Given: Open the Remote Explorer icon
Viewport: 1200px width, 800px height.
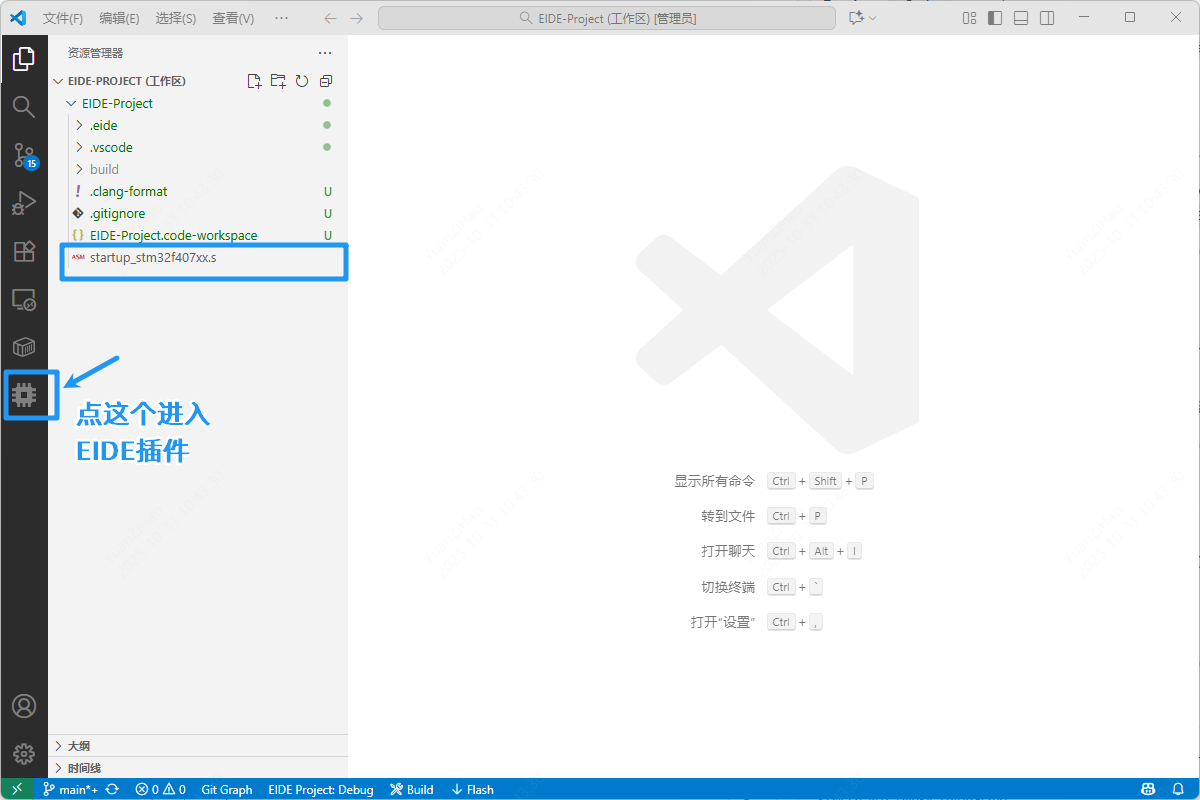Looking at the screenshot, I should click(24, 299).
